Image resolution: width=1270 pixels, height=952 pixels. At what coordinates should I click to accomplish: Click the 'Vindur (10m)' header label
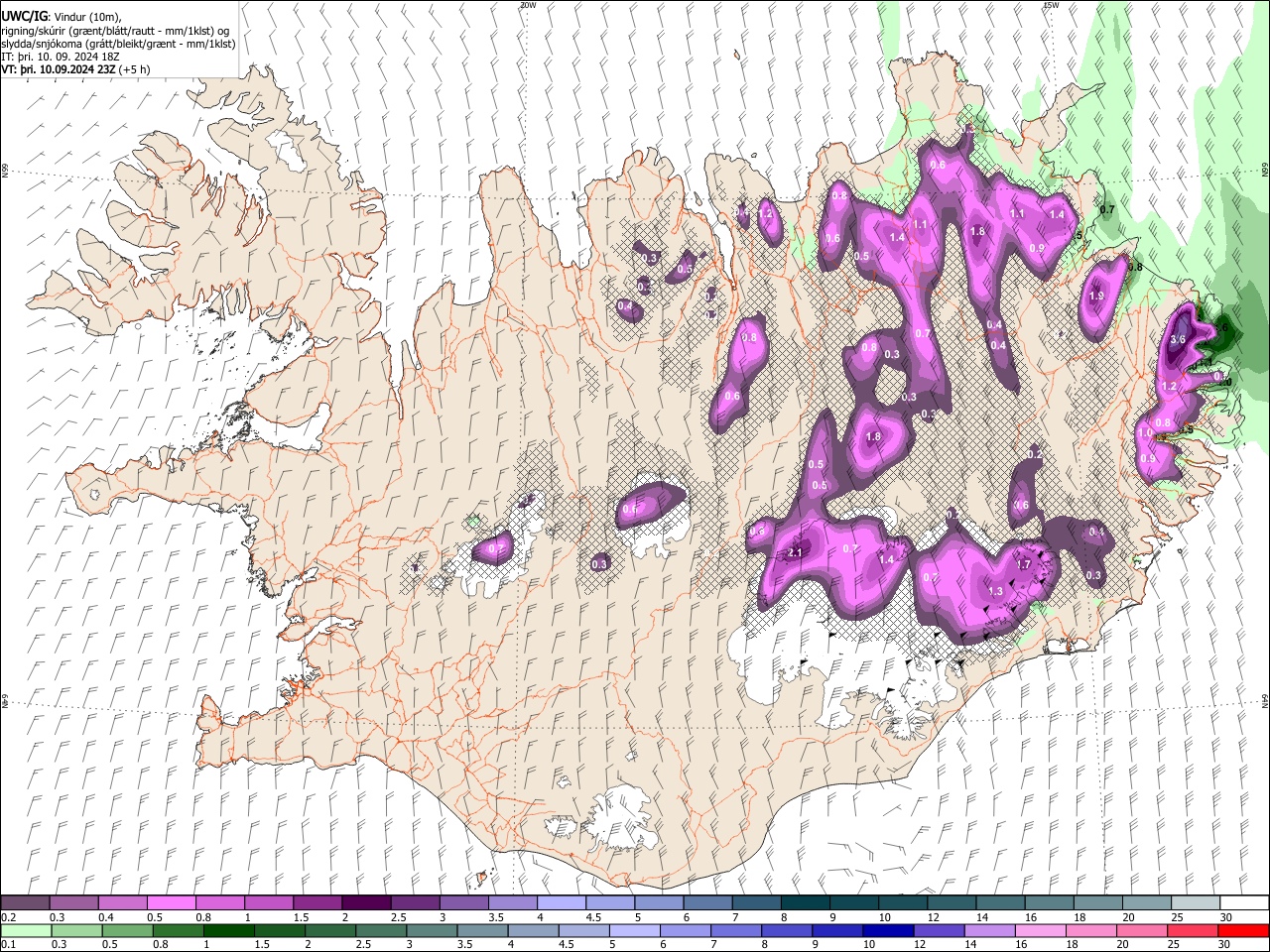pos(85,17)
